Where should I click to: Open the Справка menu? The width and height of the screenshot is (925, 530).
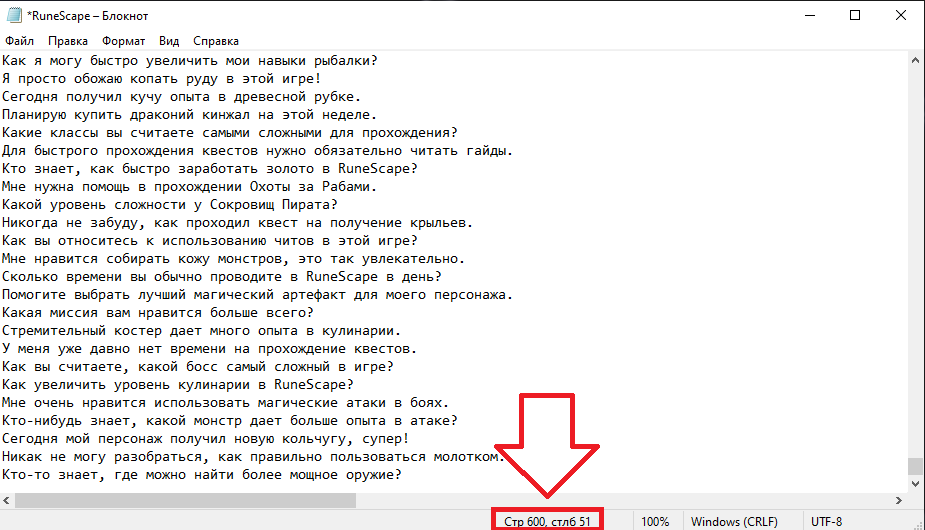pos(216,41)
